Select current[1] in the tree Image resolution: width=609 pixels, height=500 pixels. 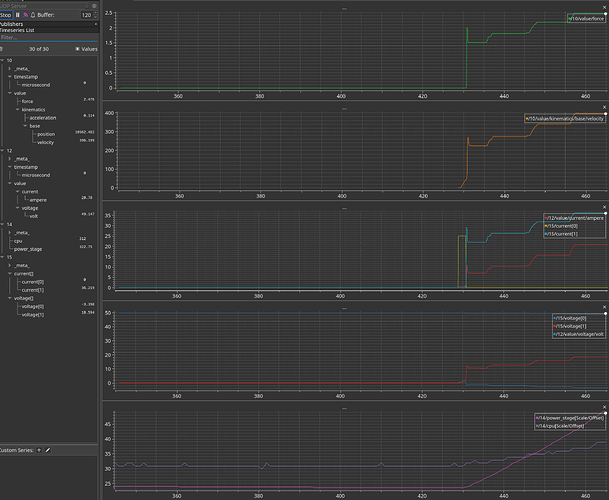coord(33,290)
